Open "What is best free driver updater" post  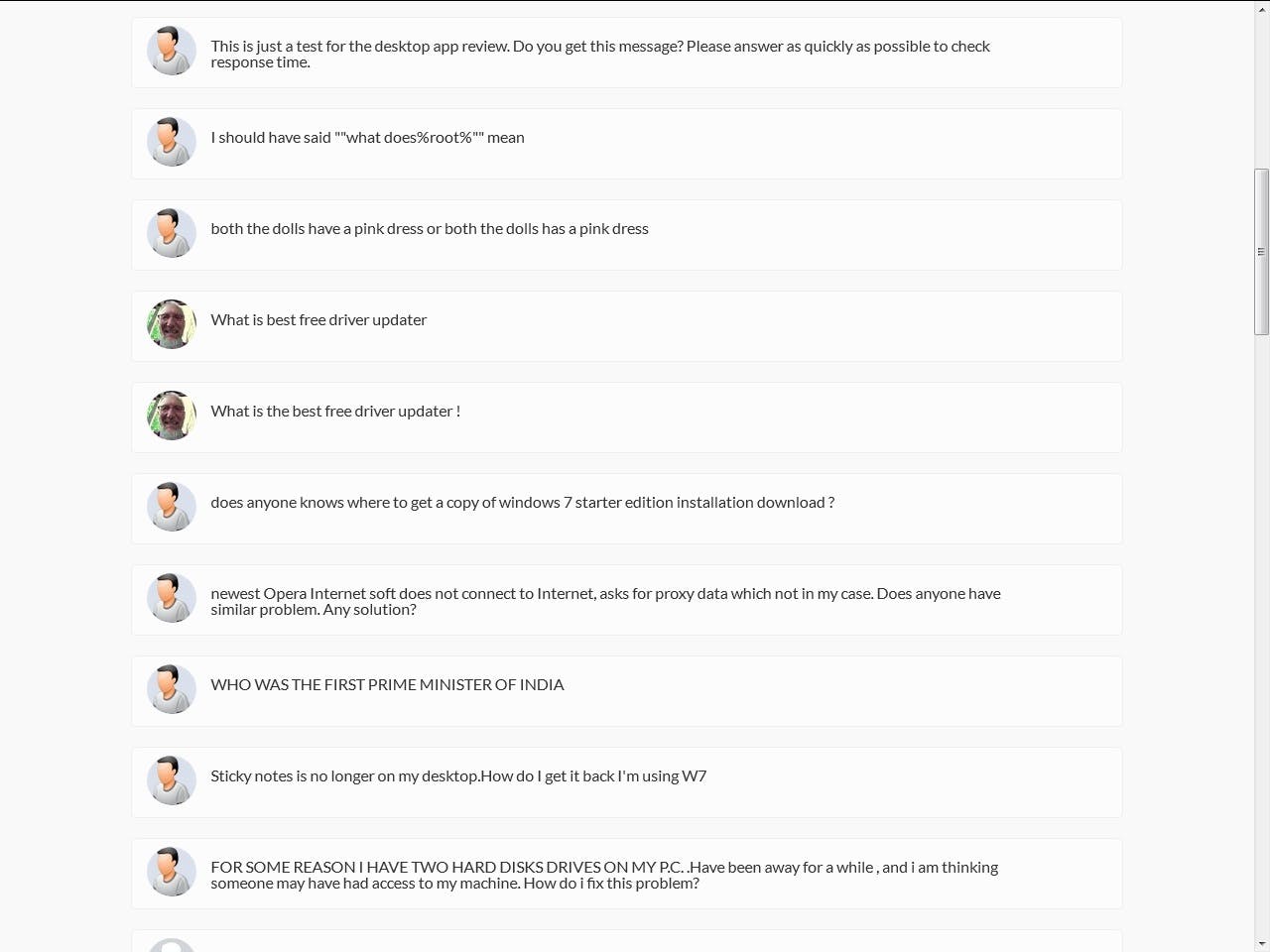coord(318,320)
